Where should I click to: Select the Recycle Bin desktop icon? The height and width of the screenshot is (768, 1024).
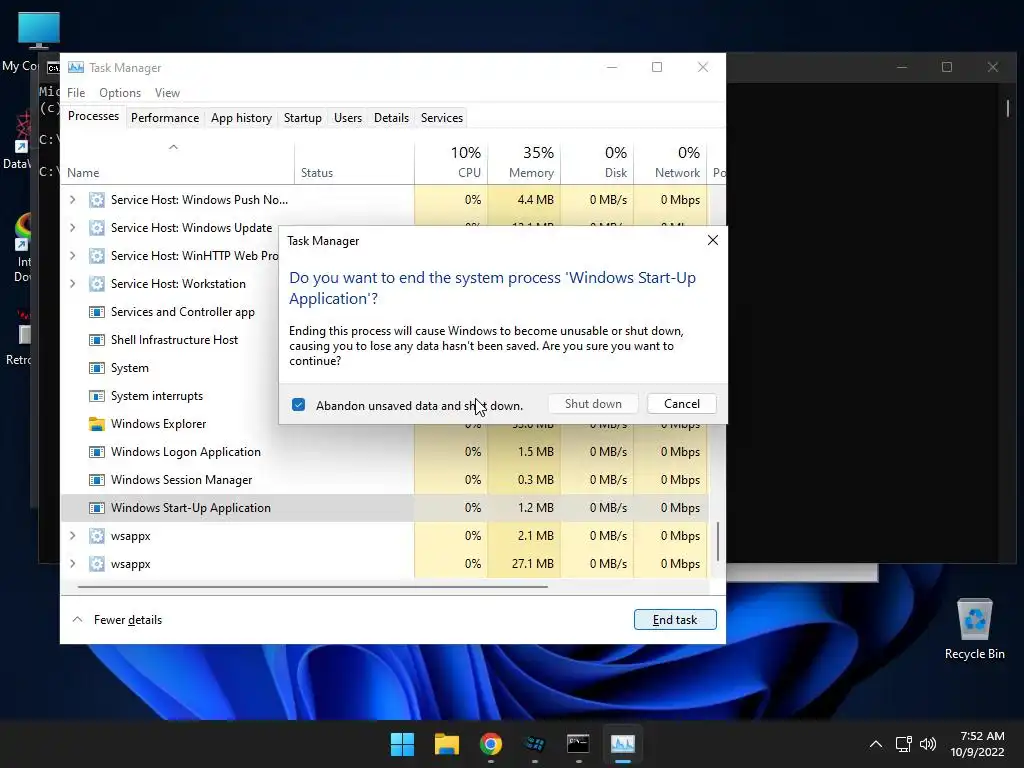coord(974,630)
